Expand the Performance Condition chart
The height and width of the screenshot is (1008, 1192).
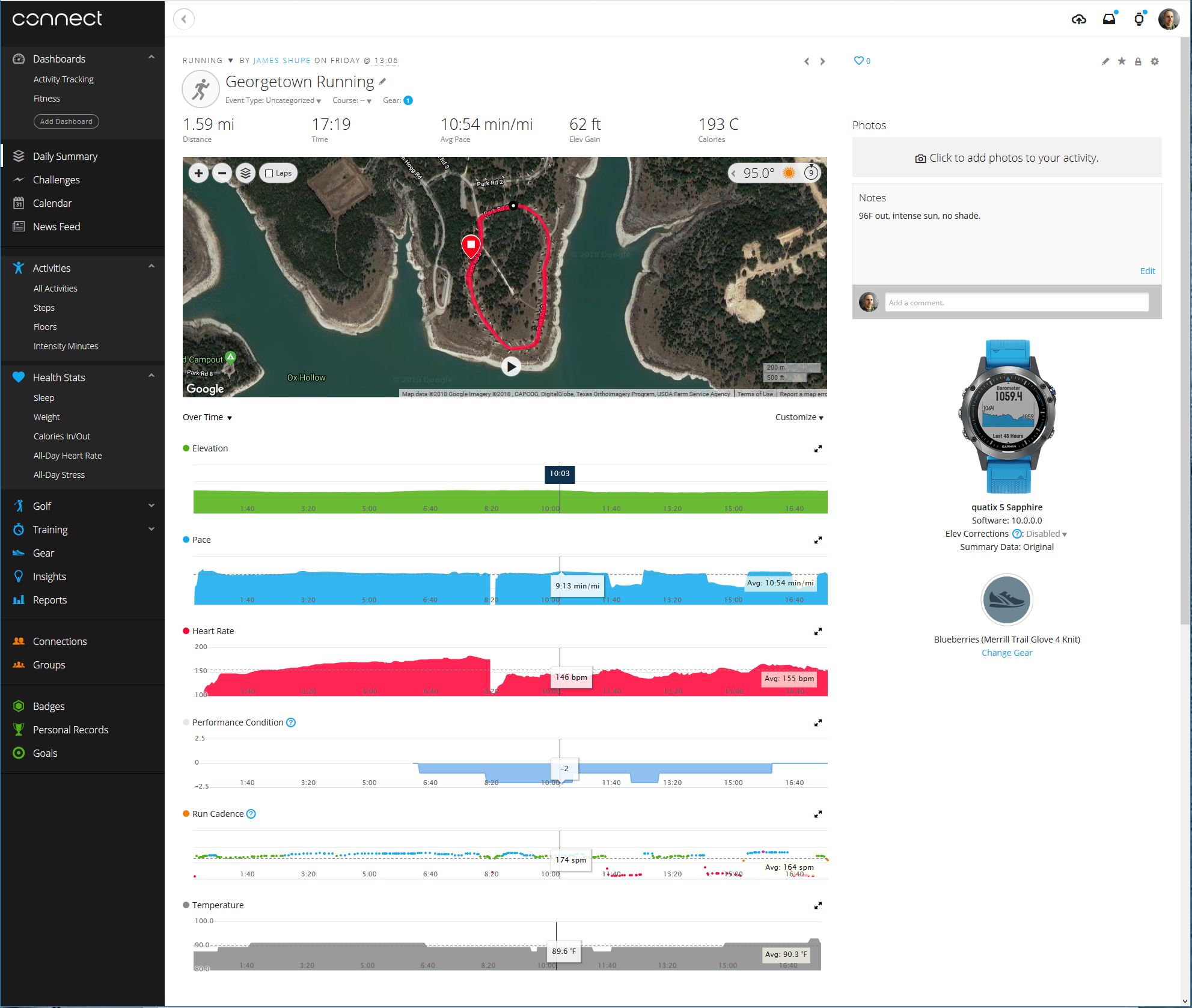(x=818, y=722)
